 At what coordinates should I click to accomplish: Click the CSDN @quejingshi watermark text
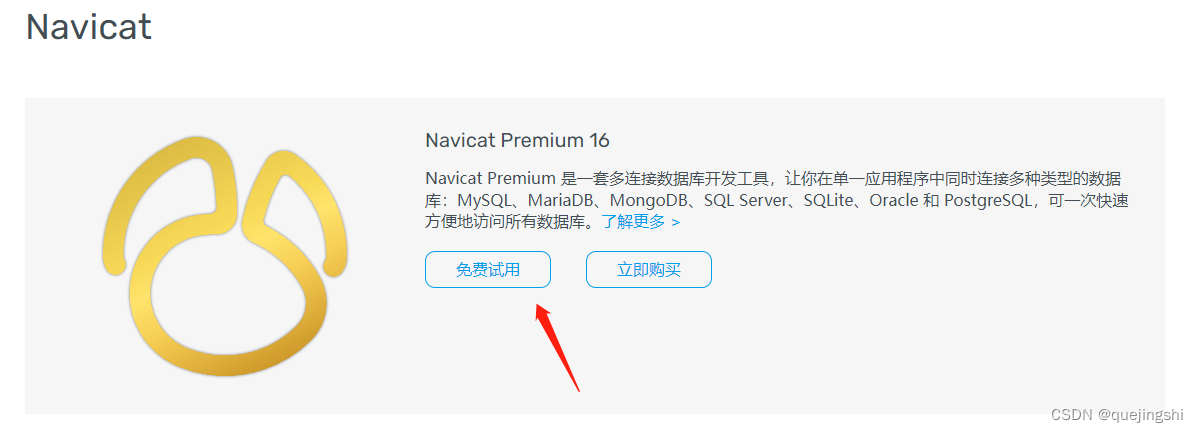1117,415
